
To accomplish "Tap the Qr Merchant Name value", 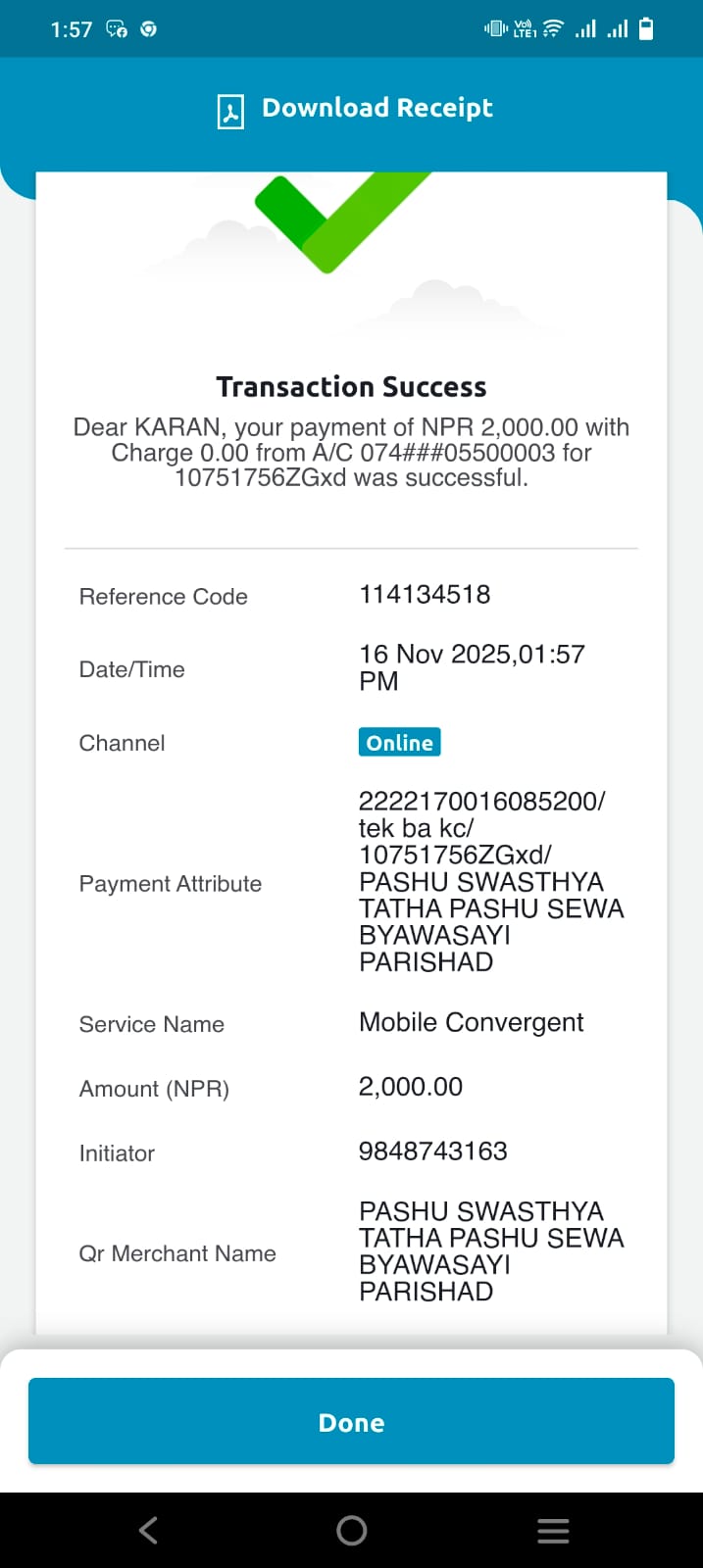I will click(491, 1251).
